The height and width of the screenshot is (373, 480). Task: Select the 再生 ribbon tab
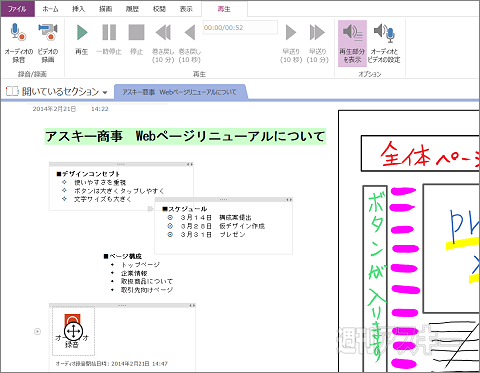224,9
